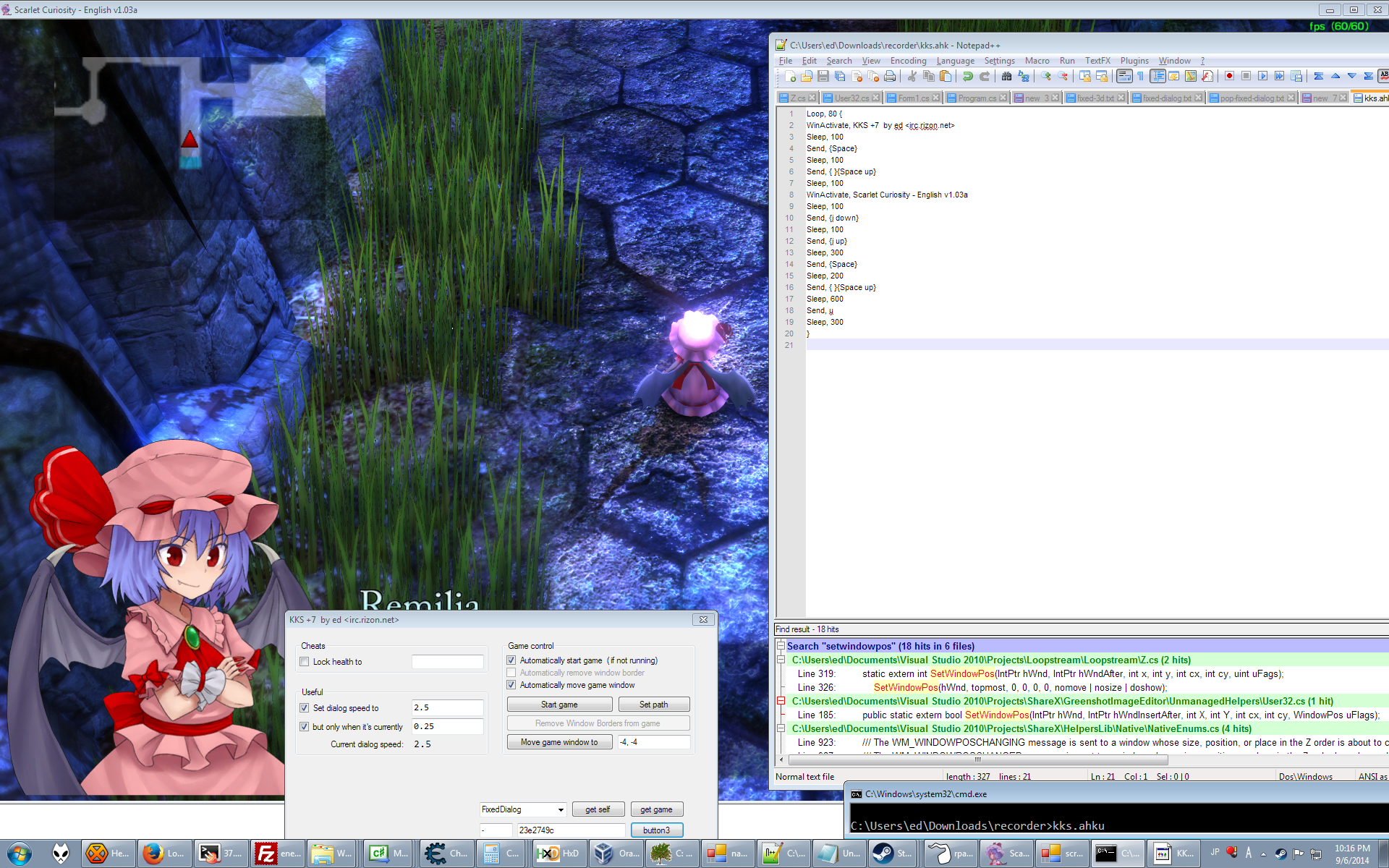The image size is (1389, 868).
Task: Click the Open file icon in Notepad++ toolbar
Action: pos(806,76)
